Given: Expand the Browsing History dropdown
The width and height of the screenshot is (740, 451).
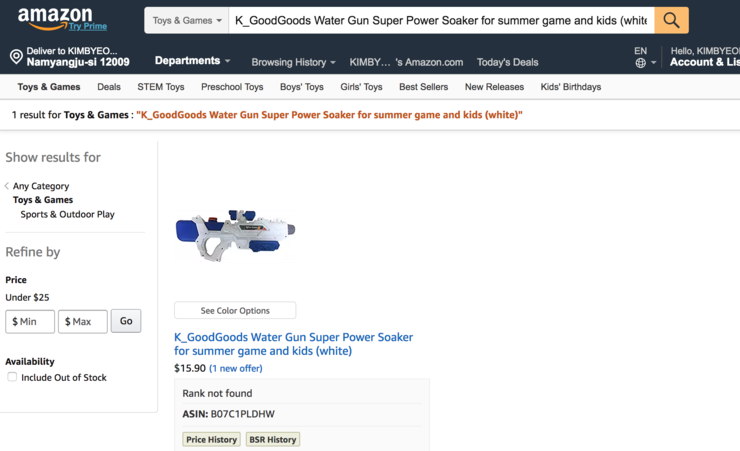Looking at the screenshot, I should [293, 62].
